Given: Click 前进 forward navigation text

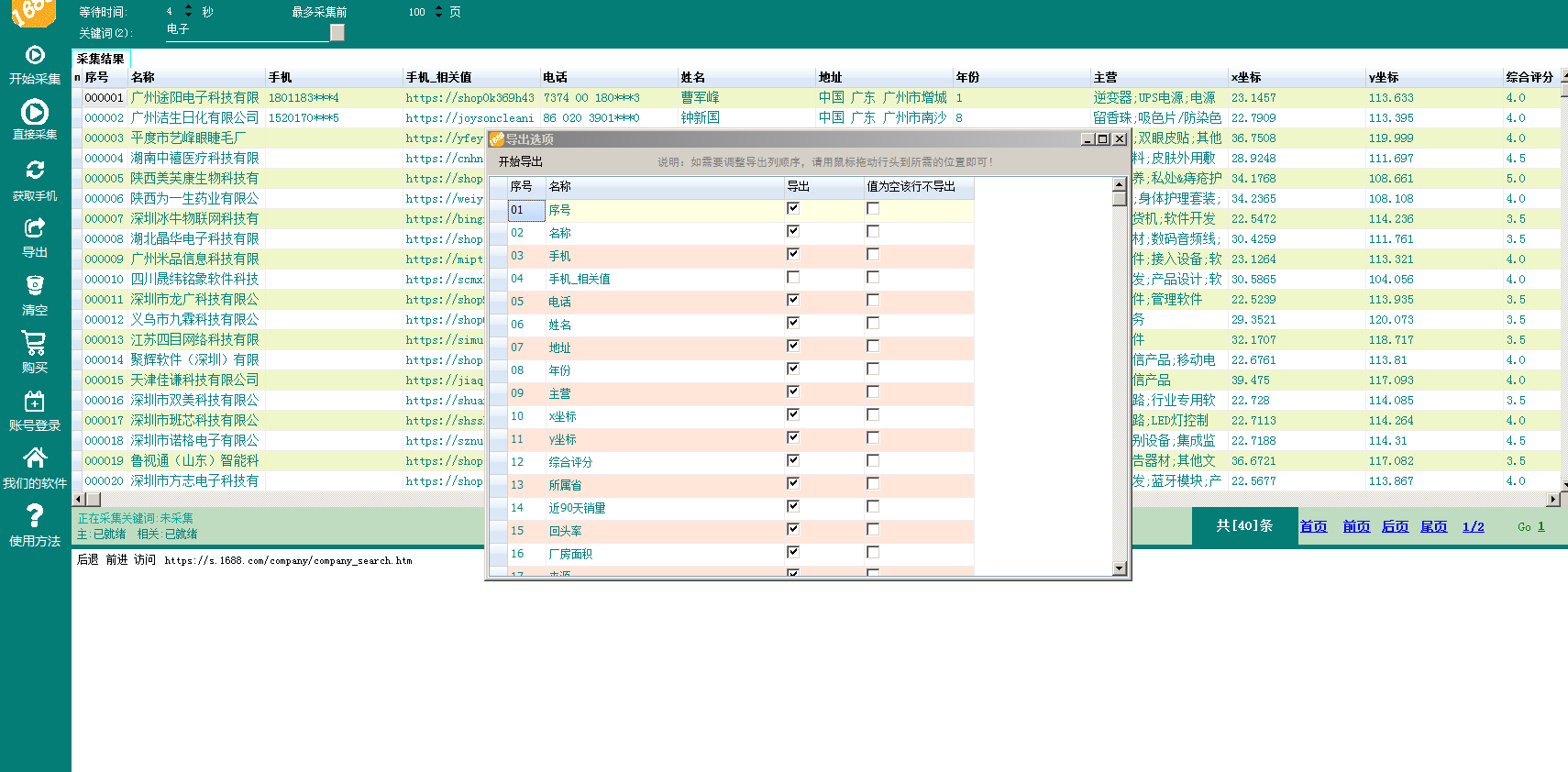Looking at the screenshot, I should [x=116, y=559].
